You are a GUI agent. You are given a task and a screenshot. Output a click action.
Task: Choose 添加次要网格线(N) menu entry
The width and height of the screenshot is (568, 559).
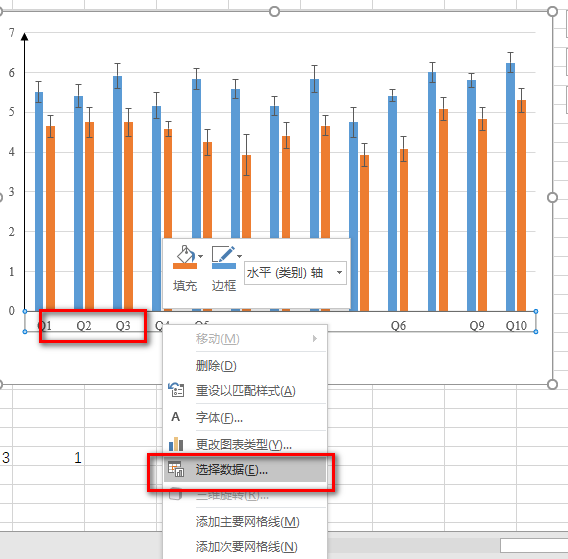click(x=245, y=546)
